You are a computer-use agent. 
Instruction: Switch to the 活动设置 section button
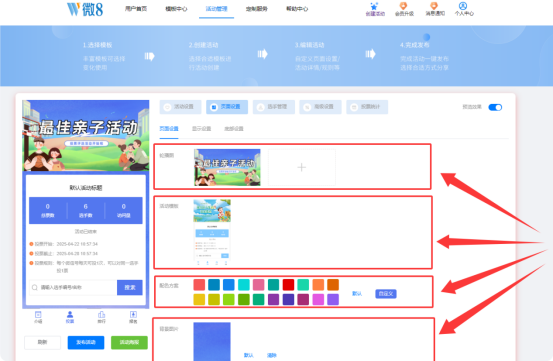[x=180, y=107]
